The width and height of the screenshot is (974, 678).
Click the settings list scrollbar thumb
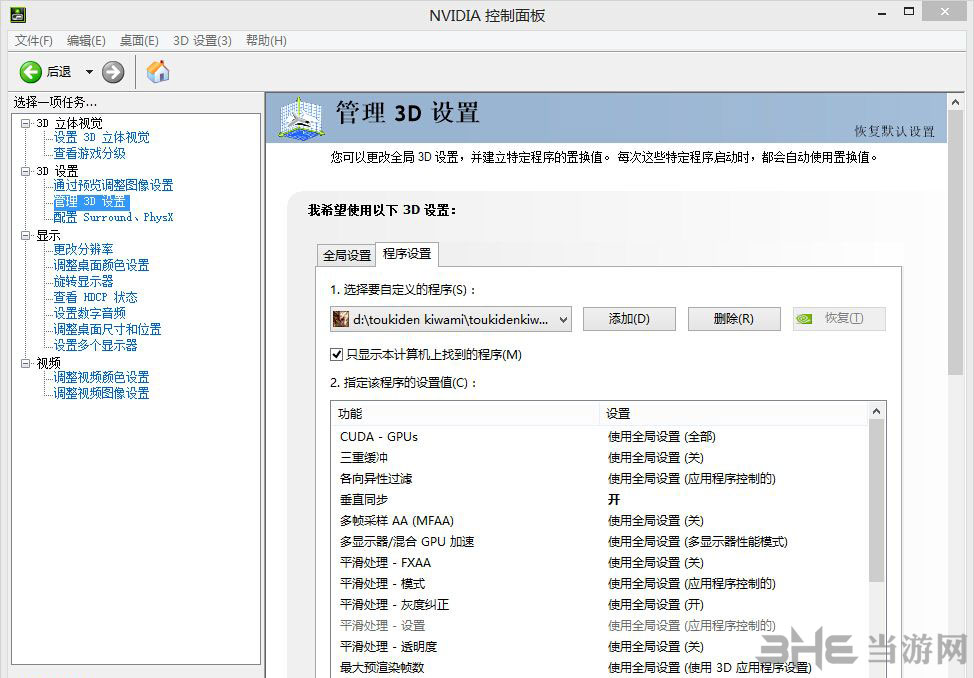click(876, 501)
